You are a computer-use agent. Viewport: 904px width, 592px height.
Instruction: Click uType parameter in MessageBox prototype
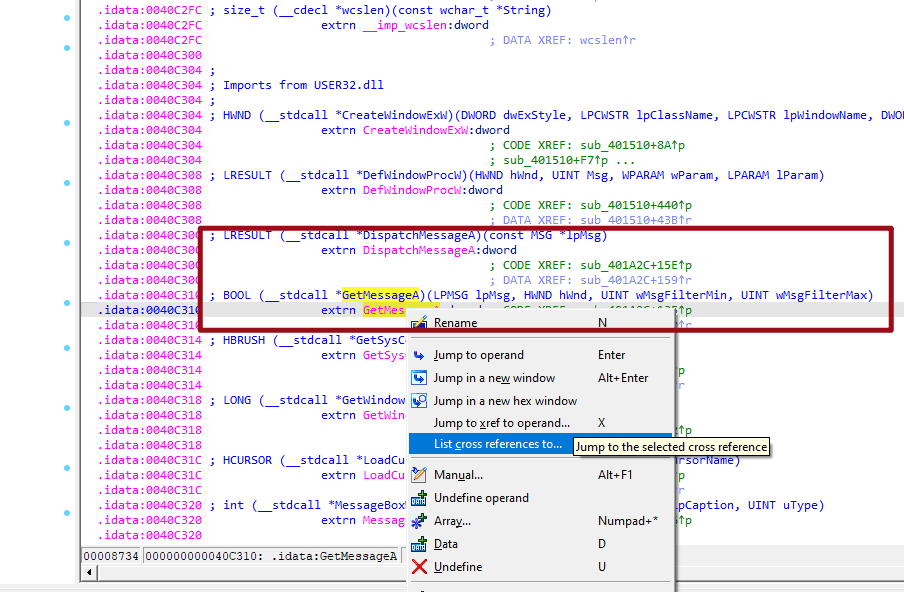[x=800, y=505]
